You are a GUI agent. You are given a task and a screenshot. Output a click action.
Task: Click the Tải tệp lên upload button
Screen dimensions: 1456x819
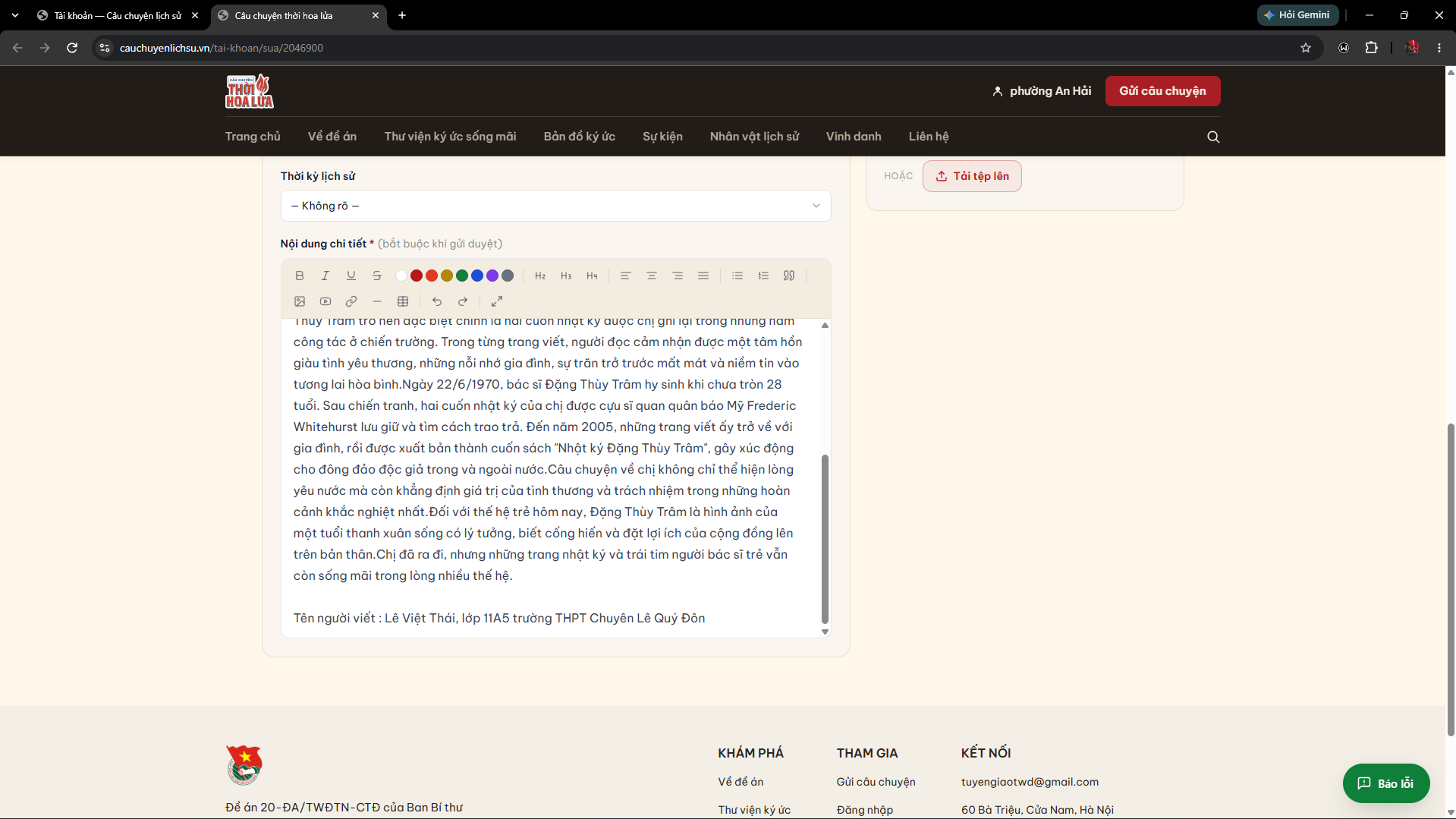[x=972, y=176]
